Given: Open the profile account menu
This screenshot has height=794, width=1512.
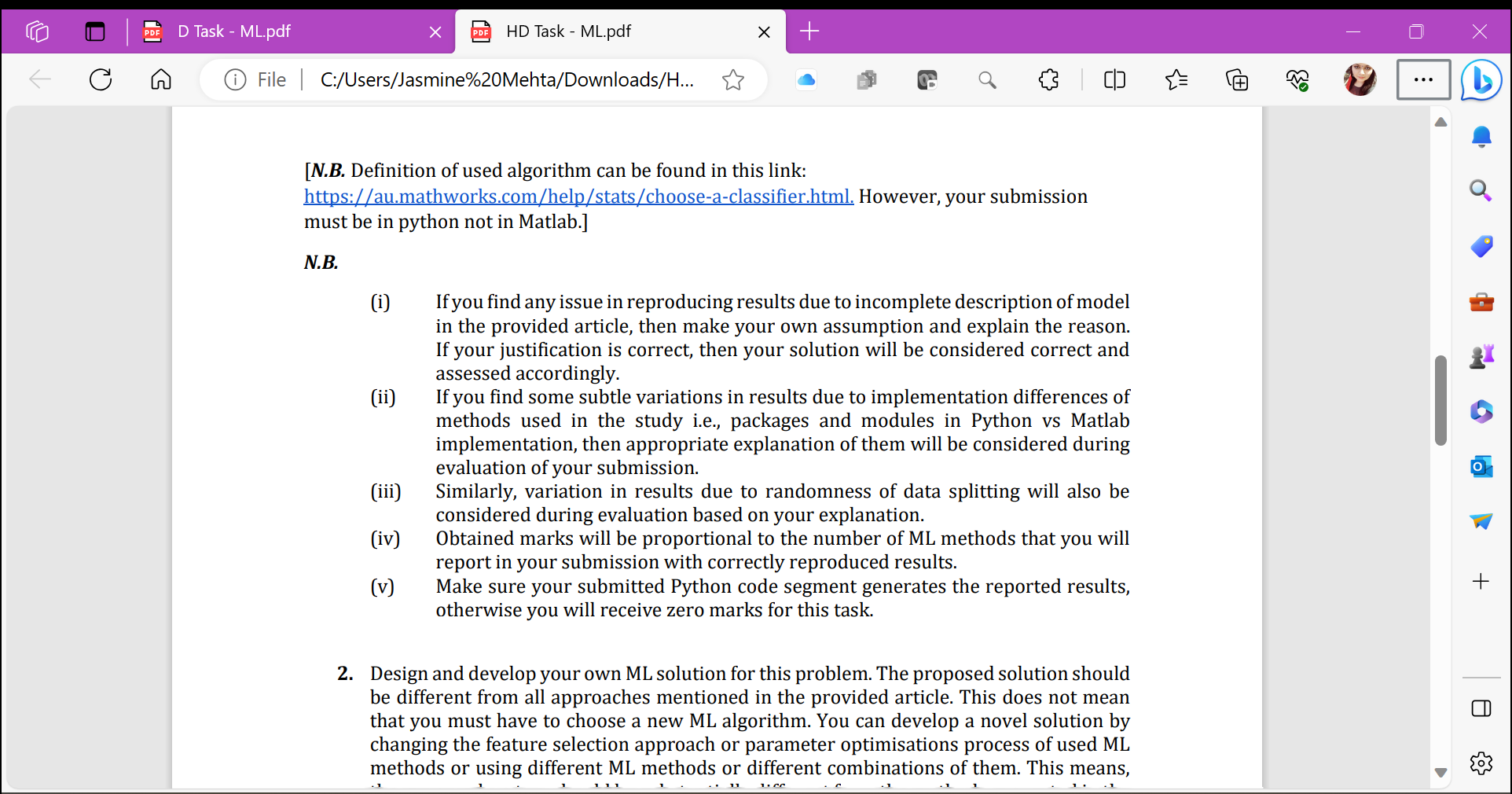Looking at the screenshot, I should click(1360, 79).
